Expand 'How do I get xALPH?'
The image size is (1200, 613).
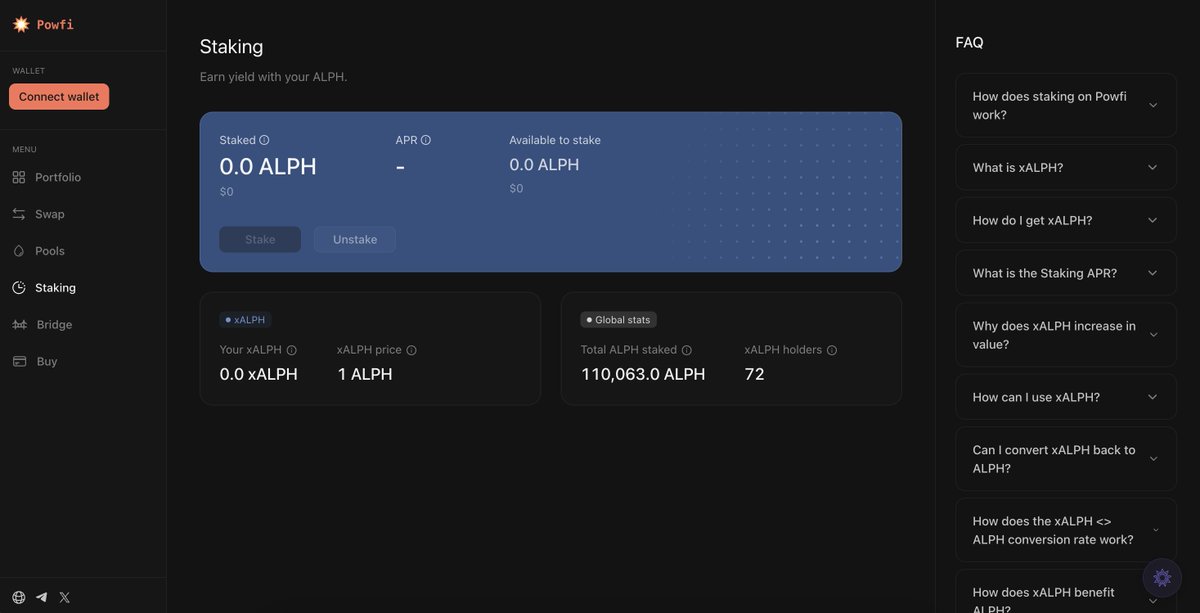1066,220
